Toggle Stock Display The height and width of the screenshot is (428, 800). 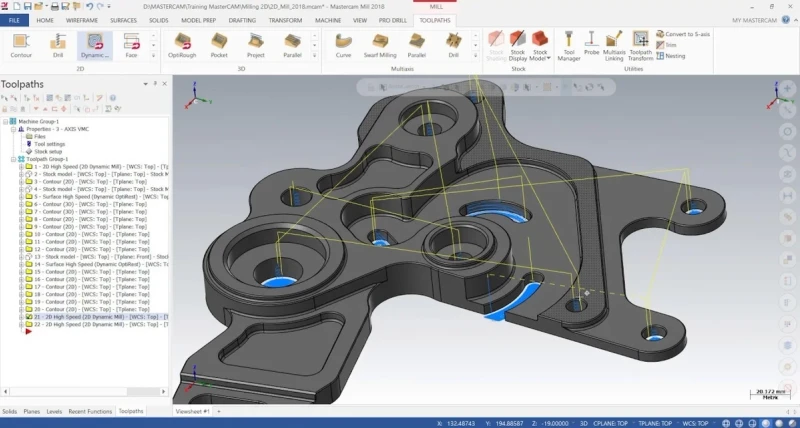pyautogui.click(x=518, y=46)
